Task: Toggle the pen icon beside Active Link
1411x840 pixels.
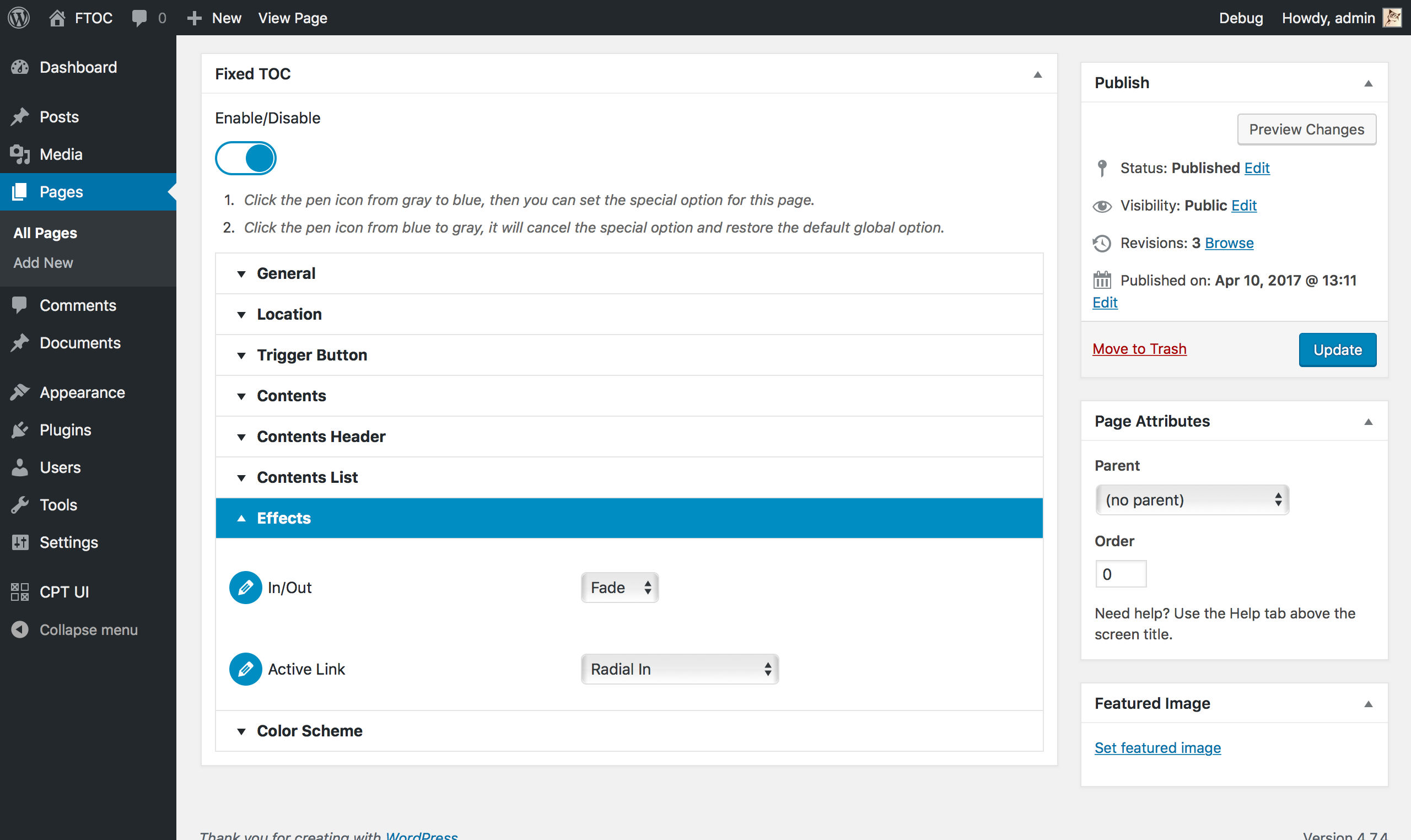Action: [x=245, y=669]
